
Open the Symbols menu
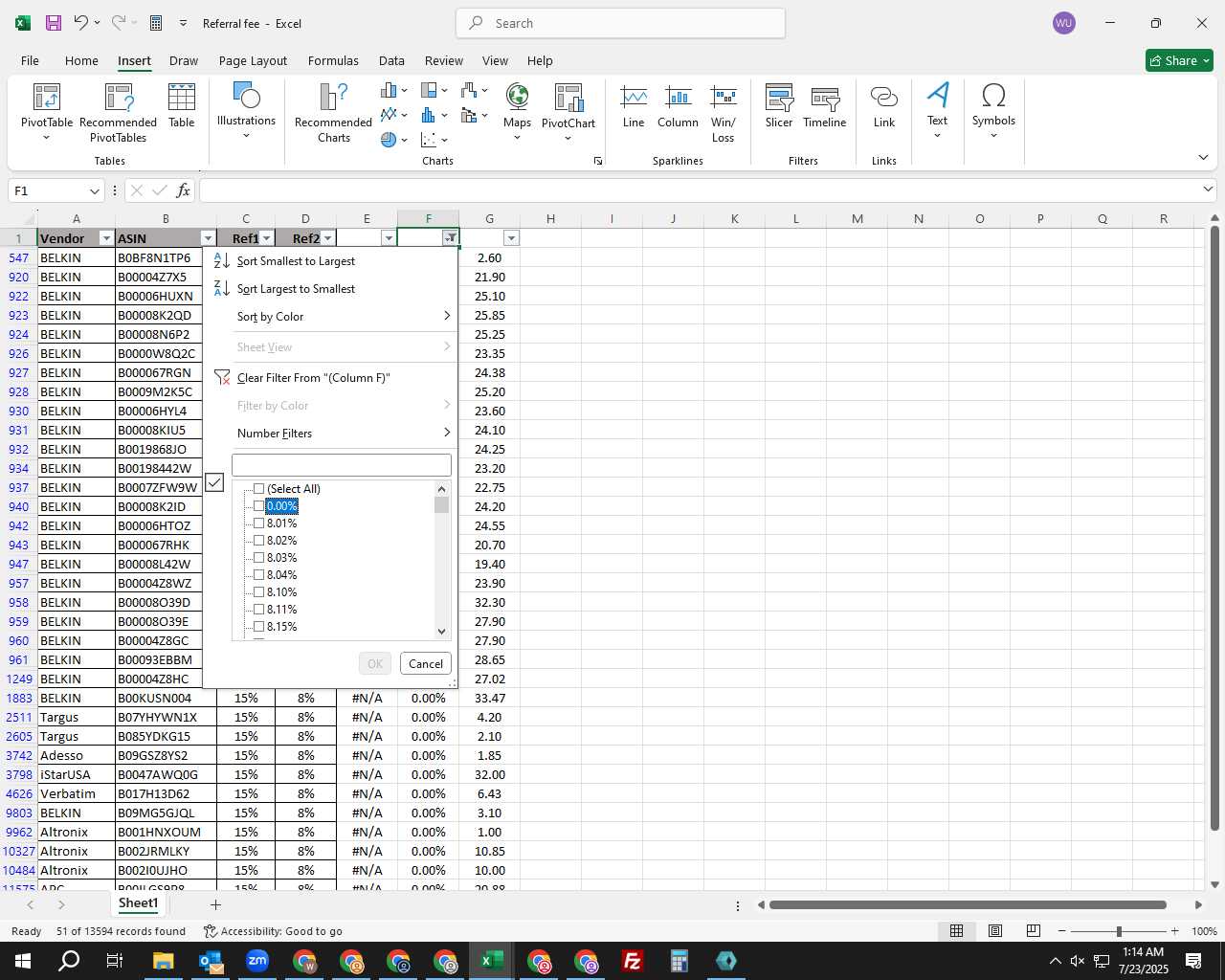[993, 110]
